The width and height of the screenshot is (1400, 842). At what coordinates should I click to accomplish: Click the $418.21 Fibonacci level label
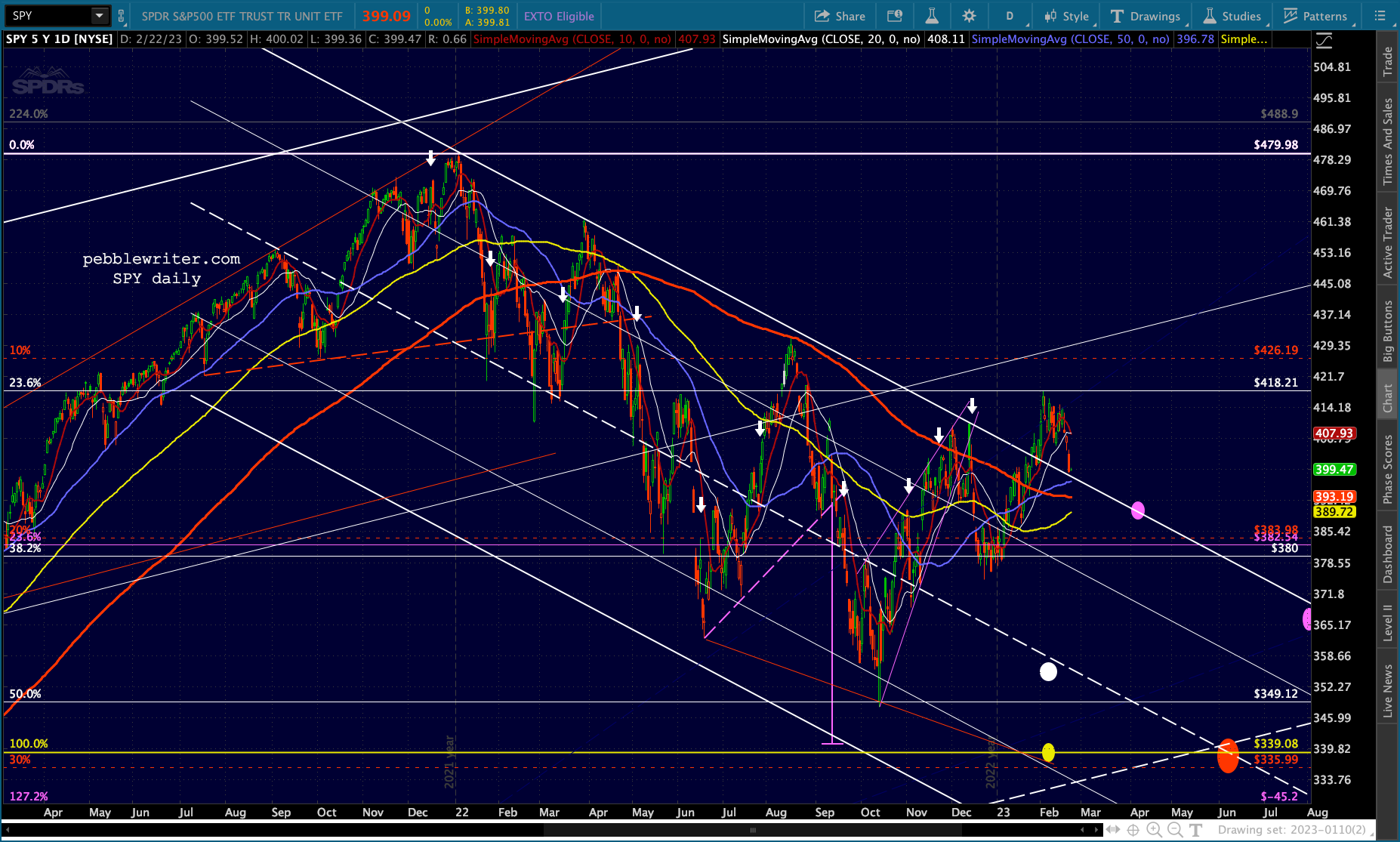click(x=1275, y=383)
